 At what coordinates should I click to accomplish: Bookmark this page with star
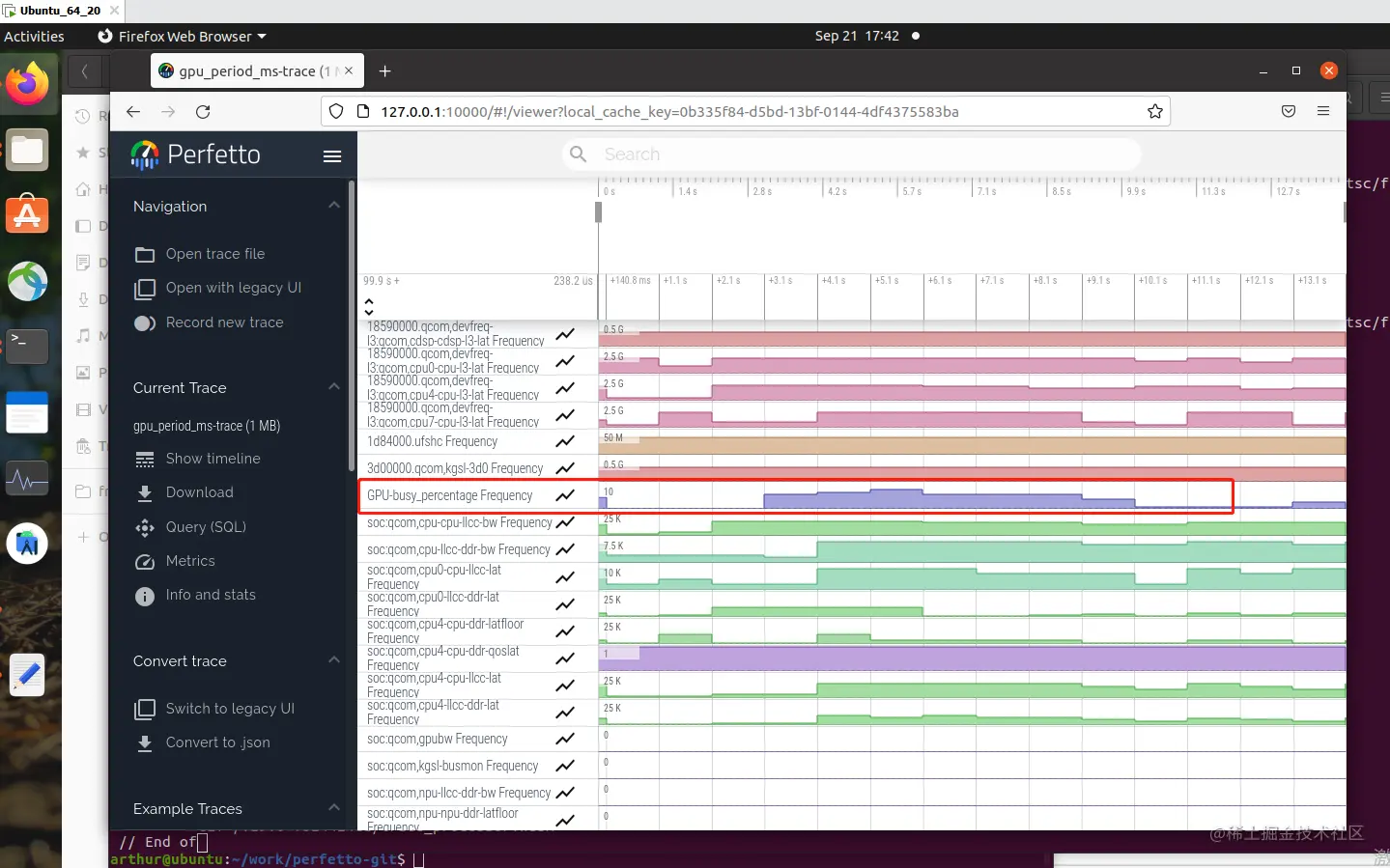click(x=1154, y=112)
